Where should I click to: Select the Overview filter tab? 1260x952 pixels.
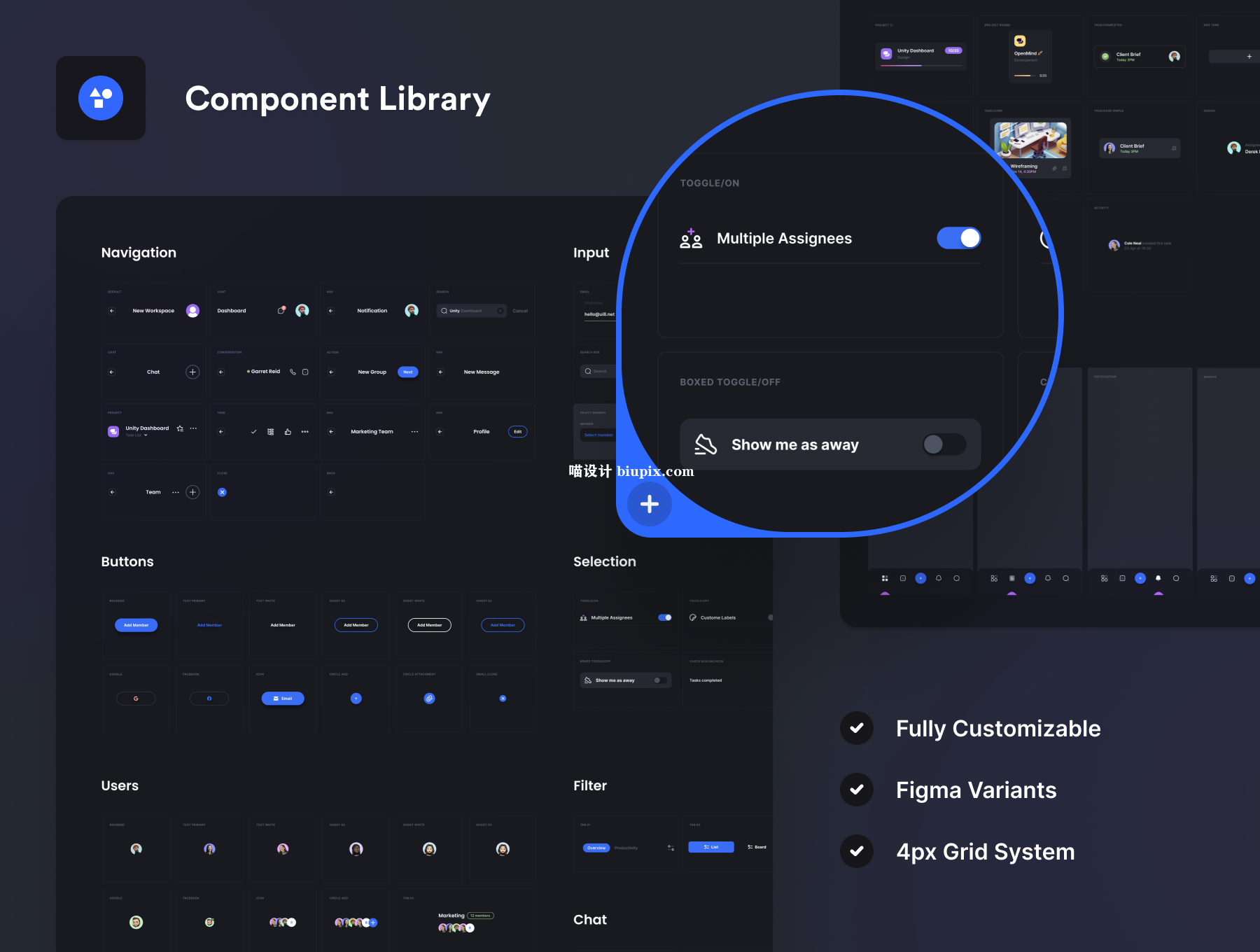[x=596, y=848]
